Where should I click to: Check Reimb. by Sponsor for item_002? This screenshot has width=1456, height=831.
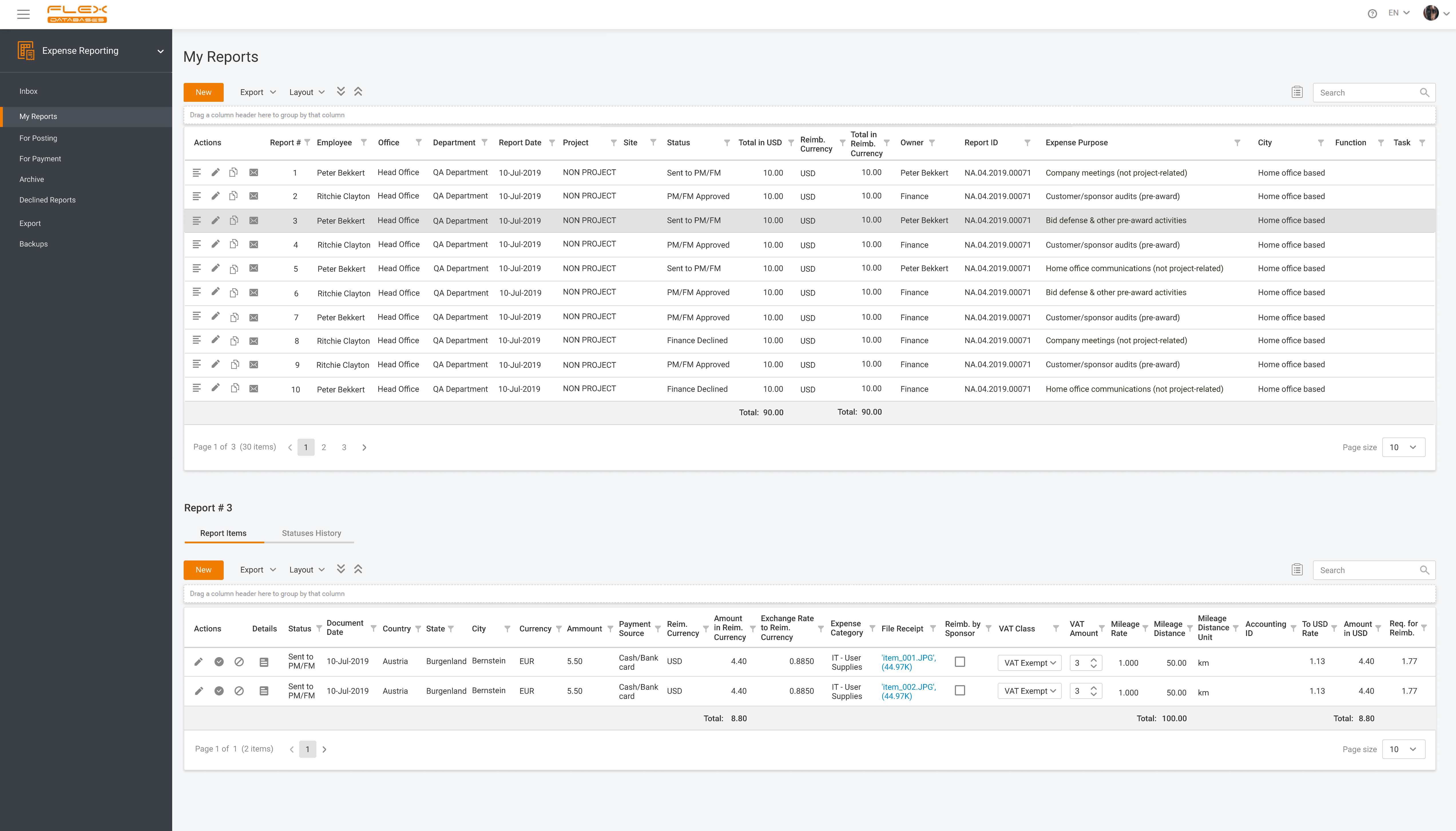960,691
